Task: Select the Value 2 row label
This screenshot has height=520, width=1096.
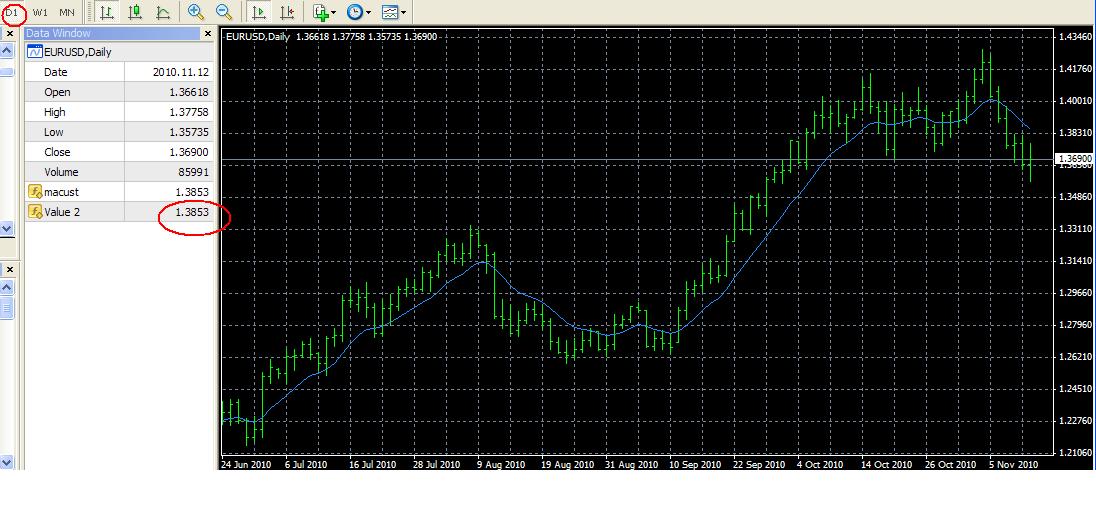Action: (62, 212)
